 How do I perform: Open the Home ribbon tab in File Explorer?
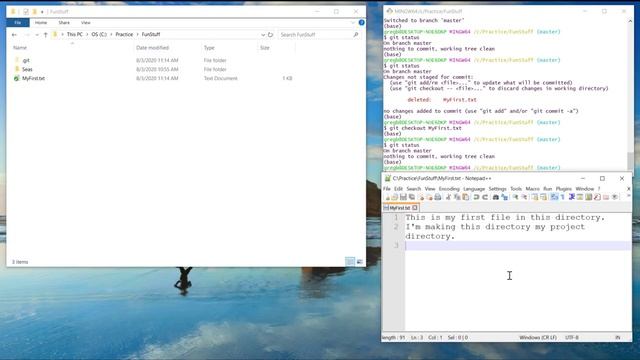[x=41, y=23]
